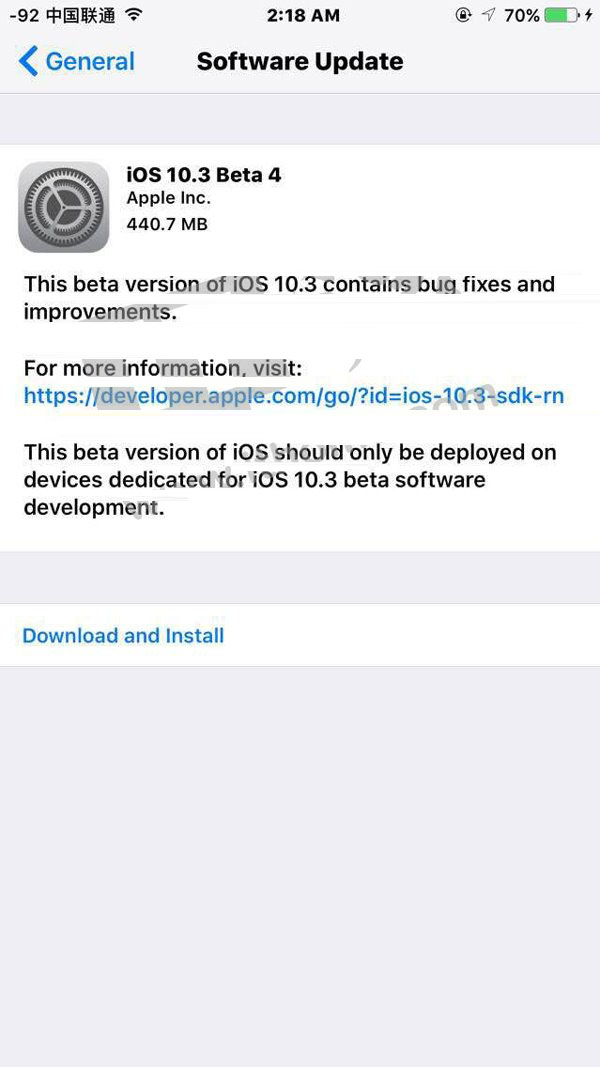Tap the battery icon in status bar
600x1067 pixels.
[x=563, y=15]
